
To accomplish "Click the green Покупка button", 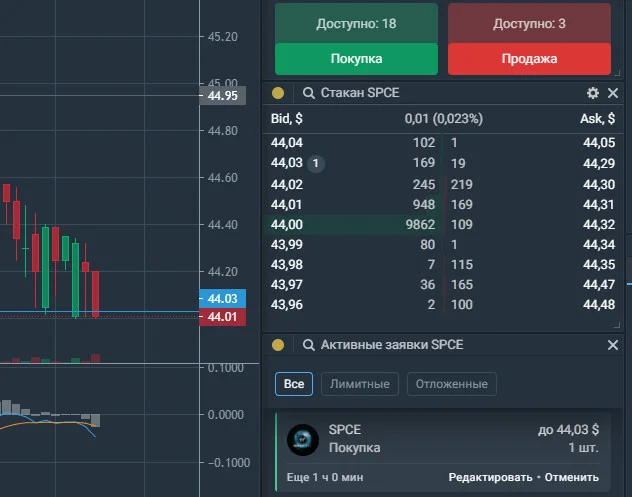I will 356,59.
